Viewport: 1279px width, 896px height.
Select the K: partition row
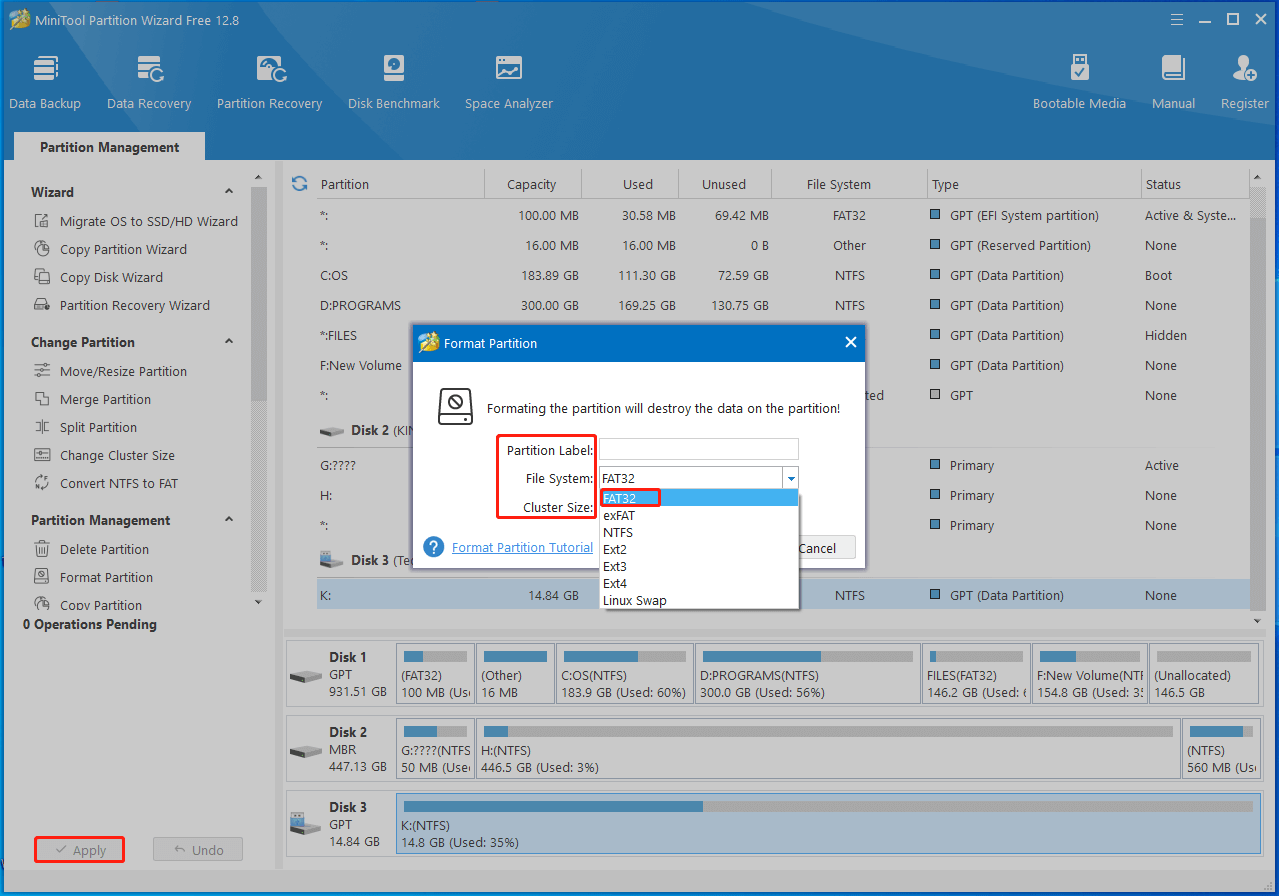[x=782, y=595]
